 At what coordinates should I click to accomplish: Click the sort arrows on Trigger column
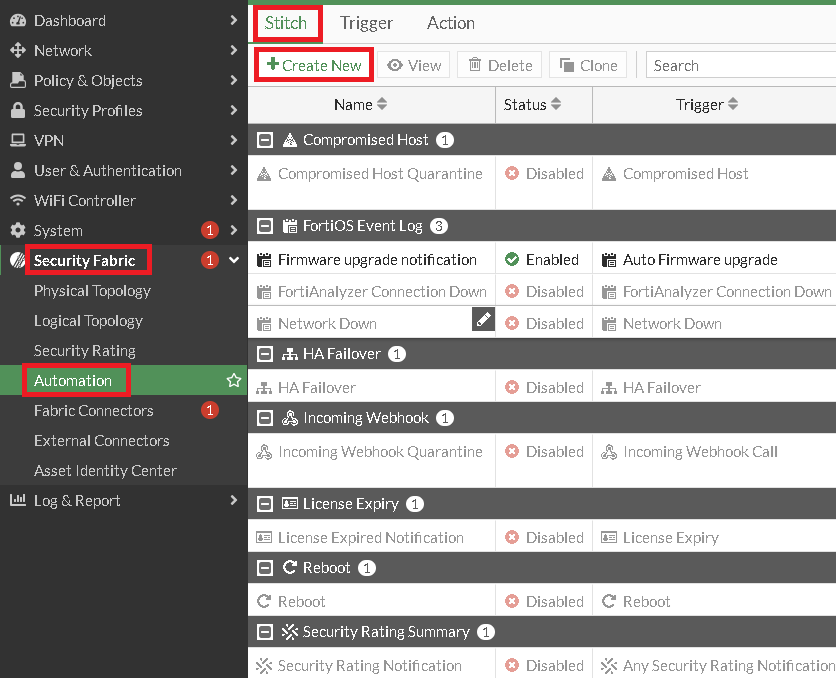click(733, 104)
